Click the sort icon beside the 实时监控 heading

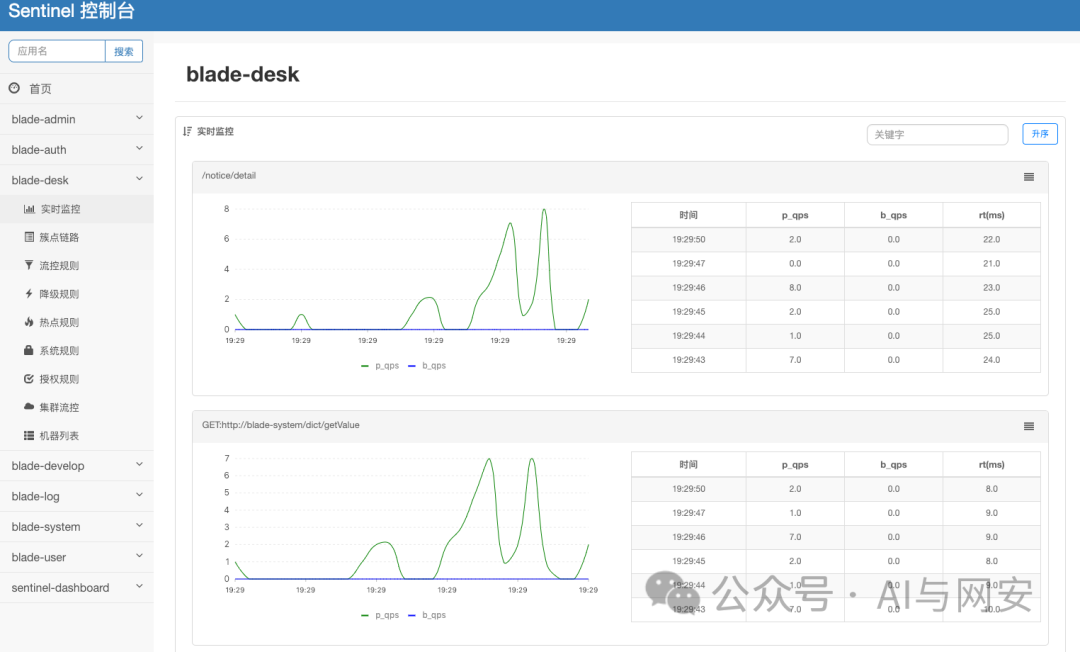click(x=187, y=131)
